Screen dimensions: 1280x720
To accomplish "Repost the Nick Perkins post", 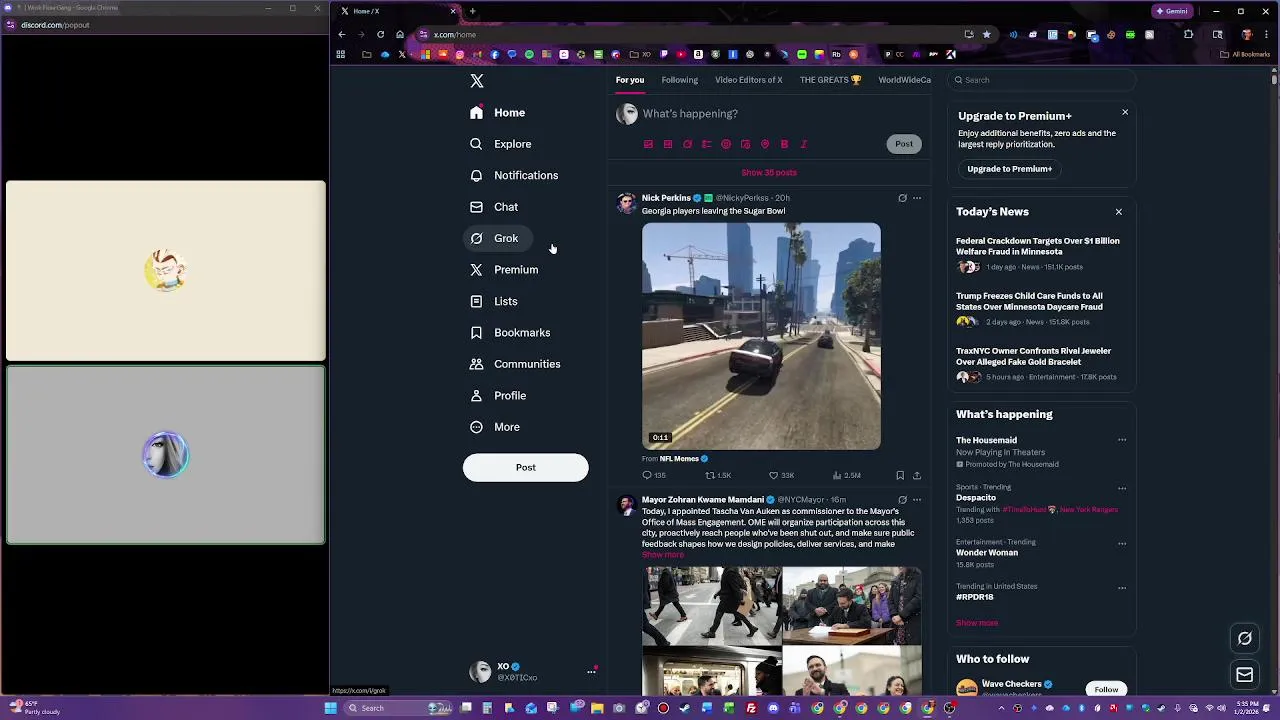I will (718, 476).
